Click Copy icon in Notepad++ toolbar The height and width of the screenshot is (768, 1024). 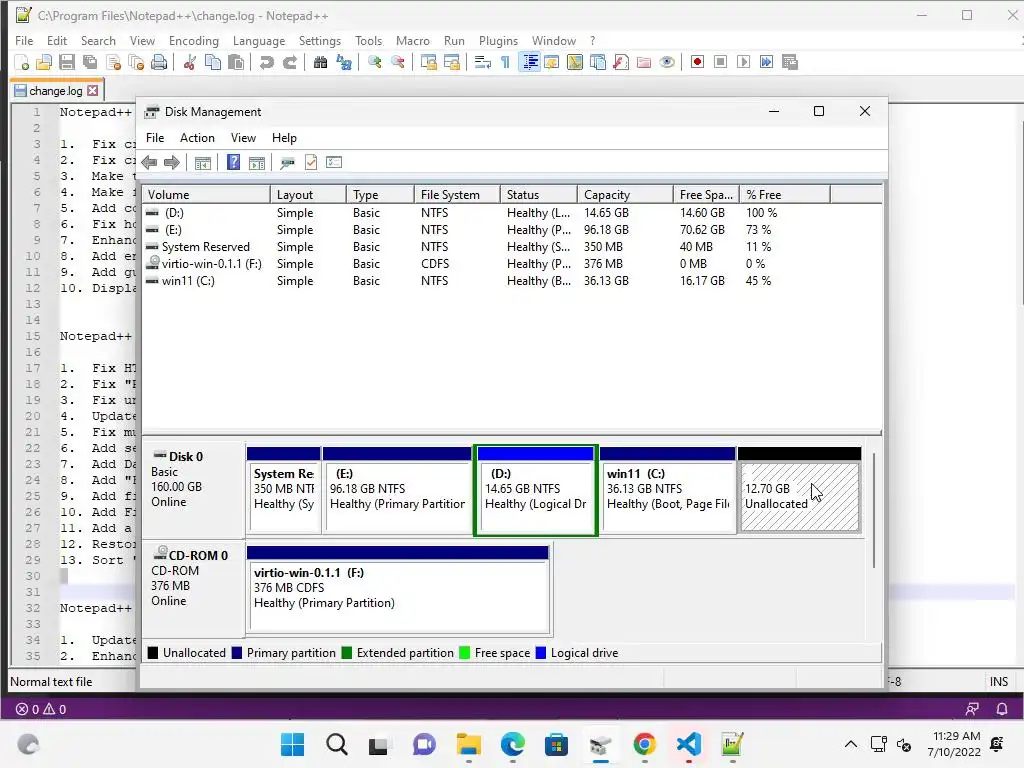click(213, 63)
